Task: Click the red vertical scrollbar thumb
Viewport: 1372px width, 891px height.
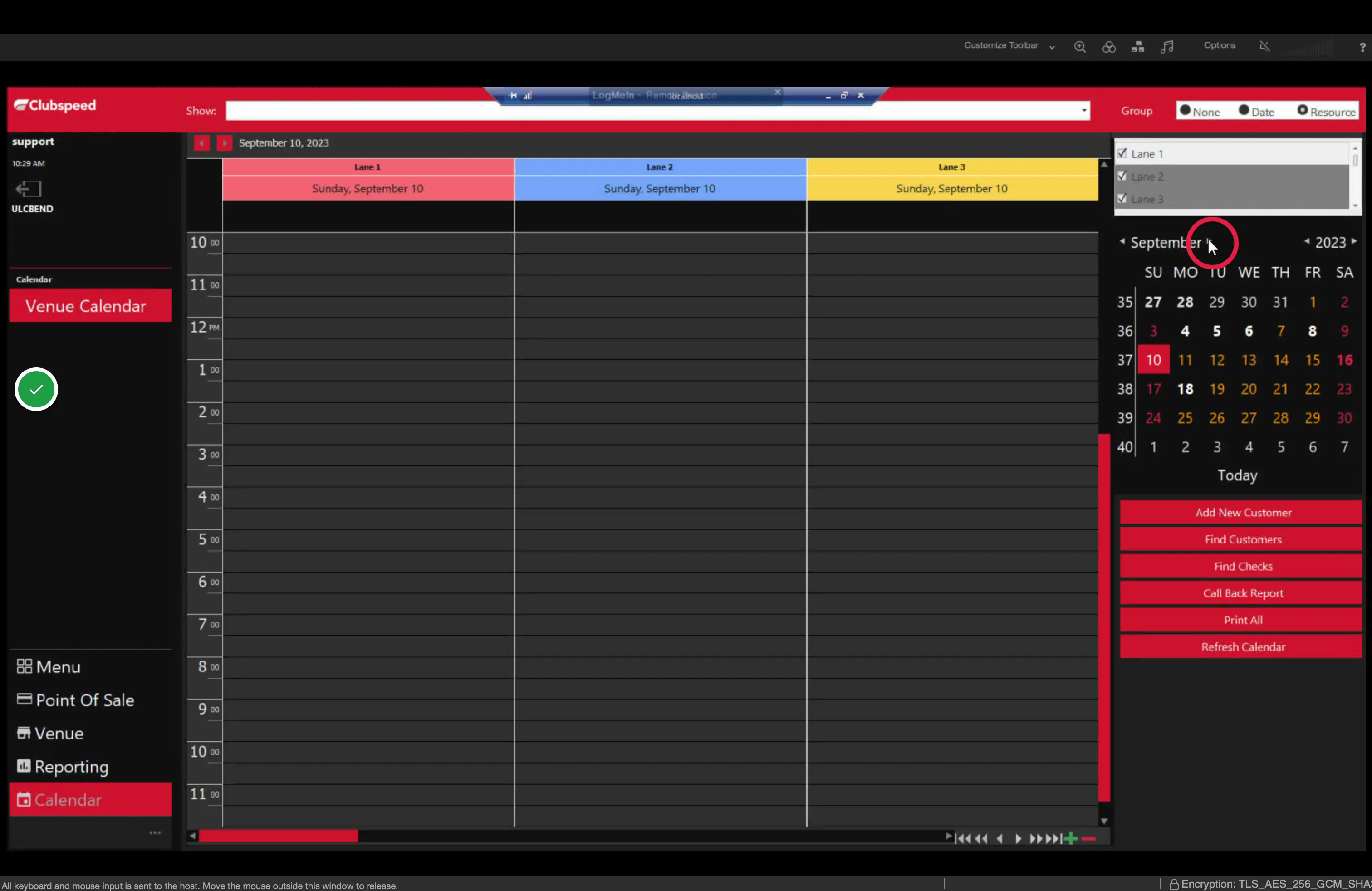Action: (x=1104, y=617)
